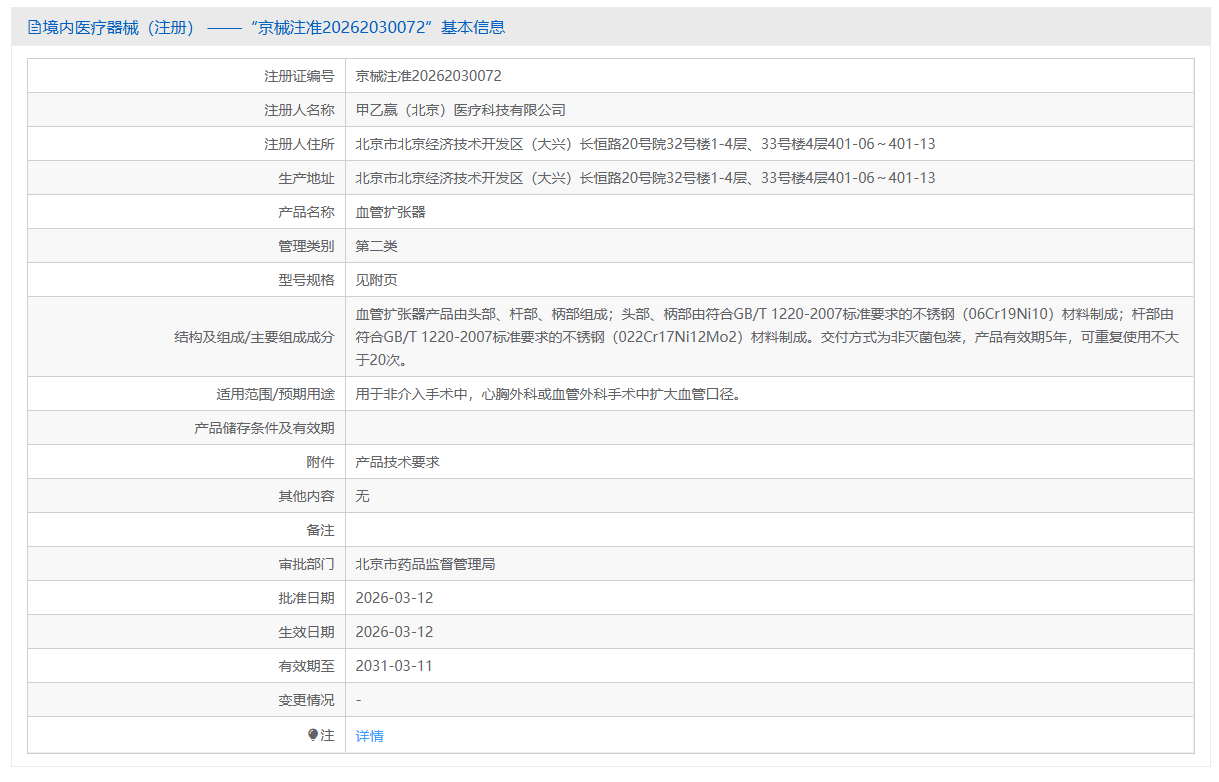
Task: Select the expiry date 2031-03-11
Action: coord(394,666)
